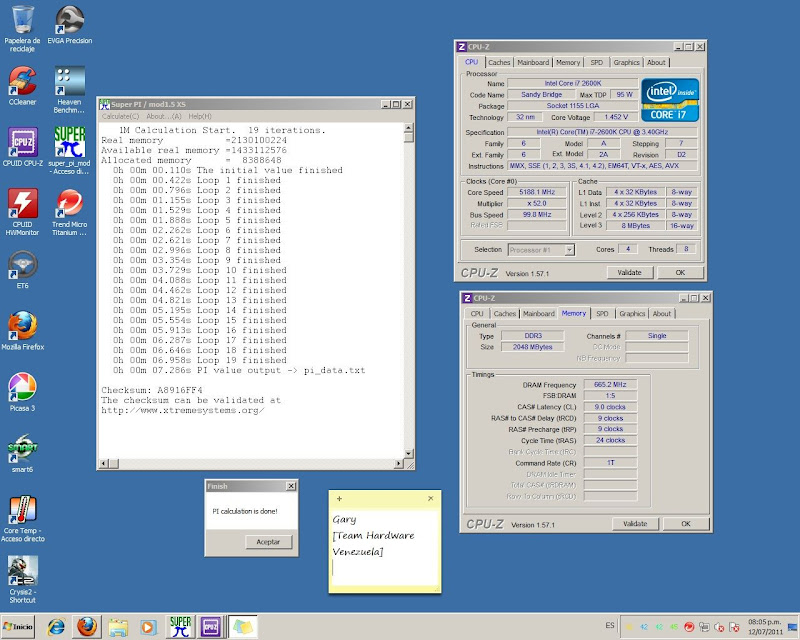
Task: Launch Picasa 3 from the desktop
Action: pos(22,388)
